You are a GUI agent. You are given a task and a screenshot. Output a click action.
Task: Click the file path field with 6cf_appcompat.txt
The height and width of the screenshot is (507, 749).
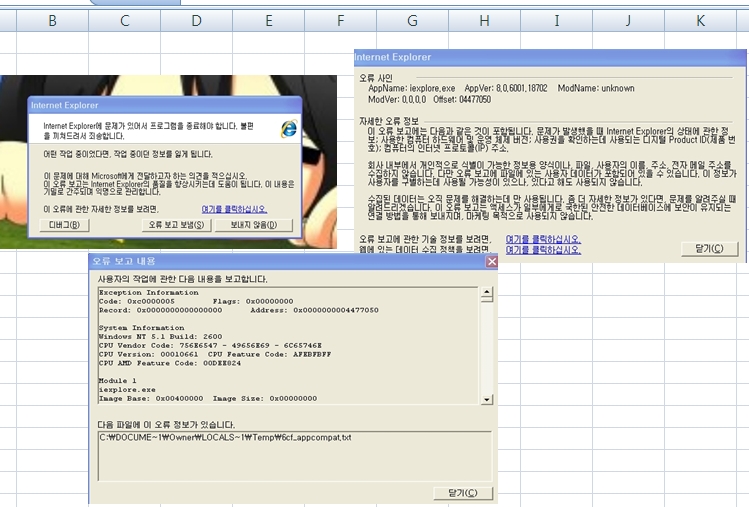(295, 456)
